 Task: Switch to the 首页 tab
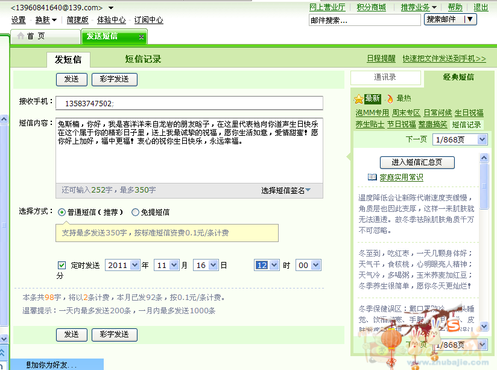pyautogui.click(x=45, y=36)
